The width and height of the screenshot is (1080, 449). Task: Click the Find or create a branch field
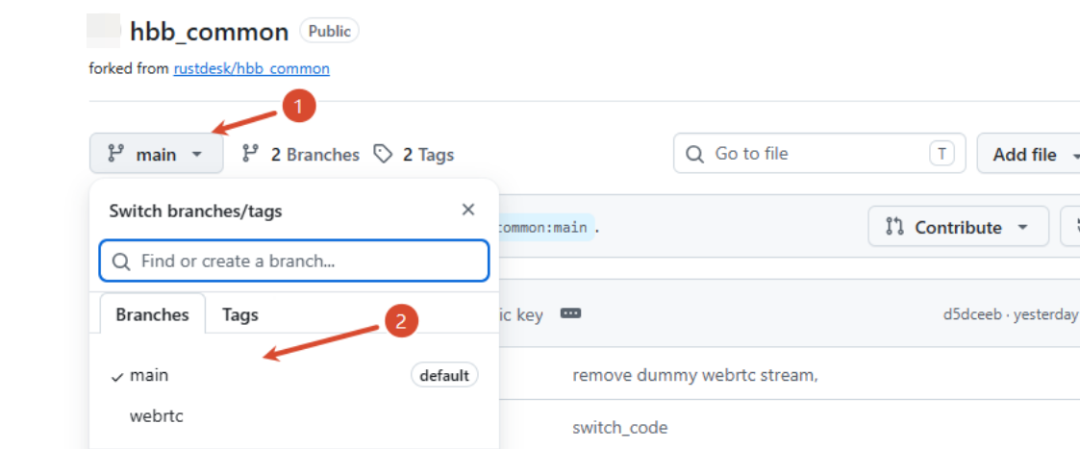tap(294, 261)
